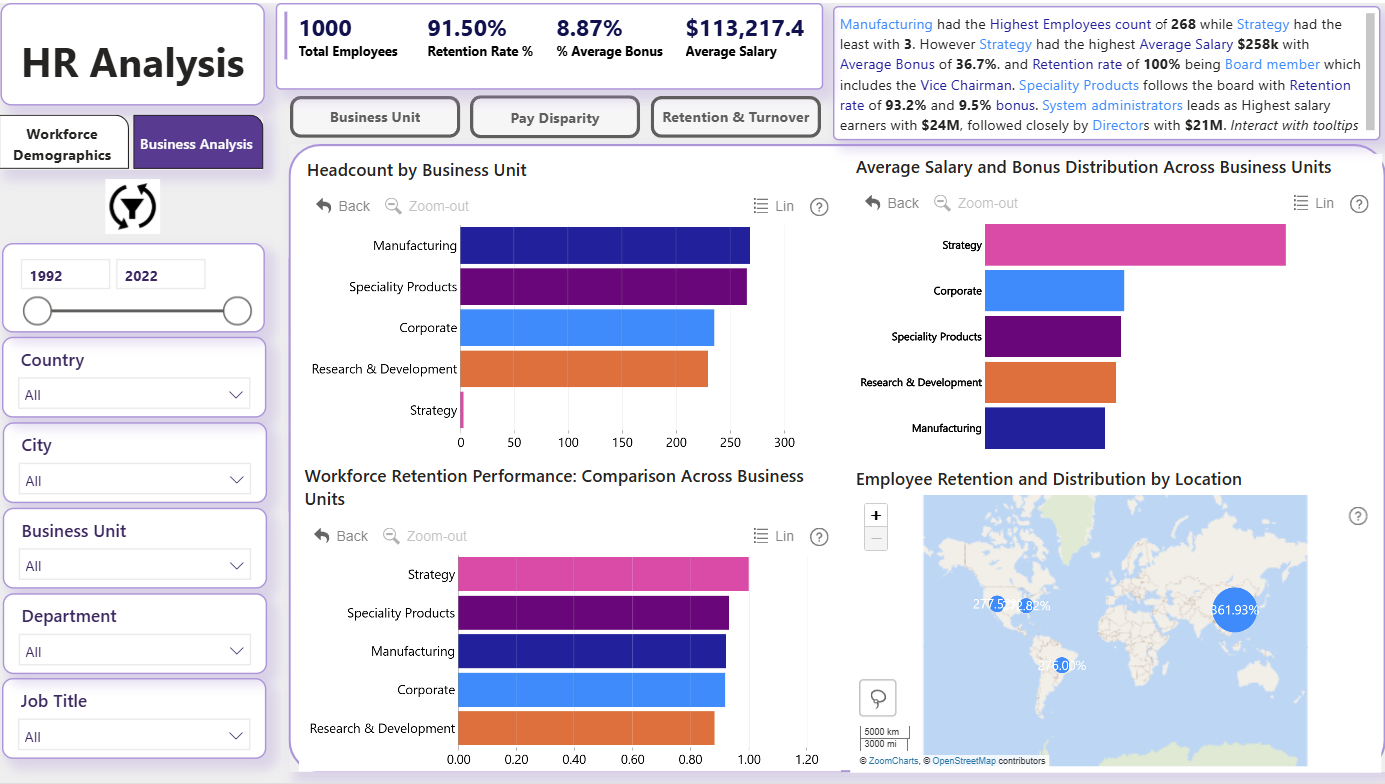
Task: Open the Country dropdown
Action: [134, 394]
